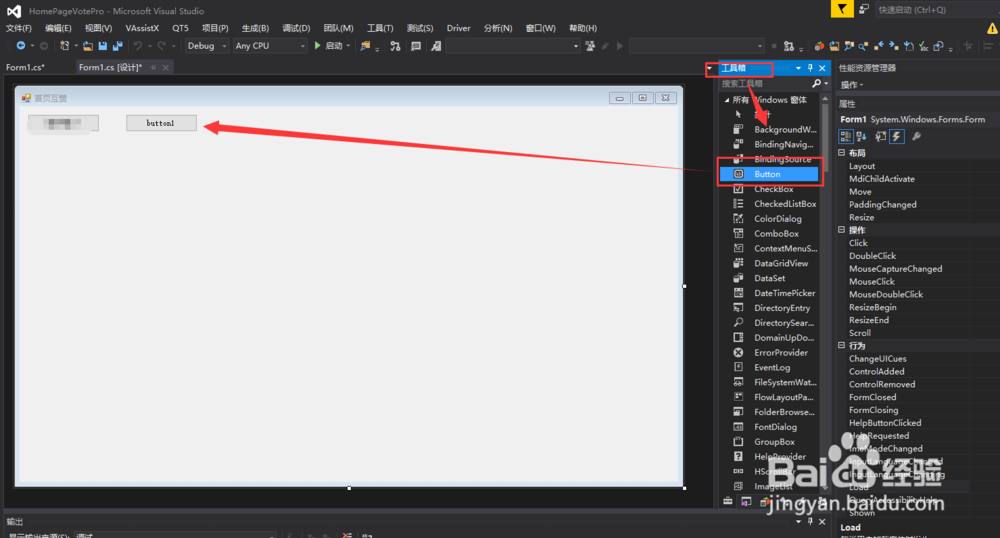Screen dimensions: 1000x538
Task: Click the designed form's maximize button
Action: 642,98
